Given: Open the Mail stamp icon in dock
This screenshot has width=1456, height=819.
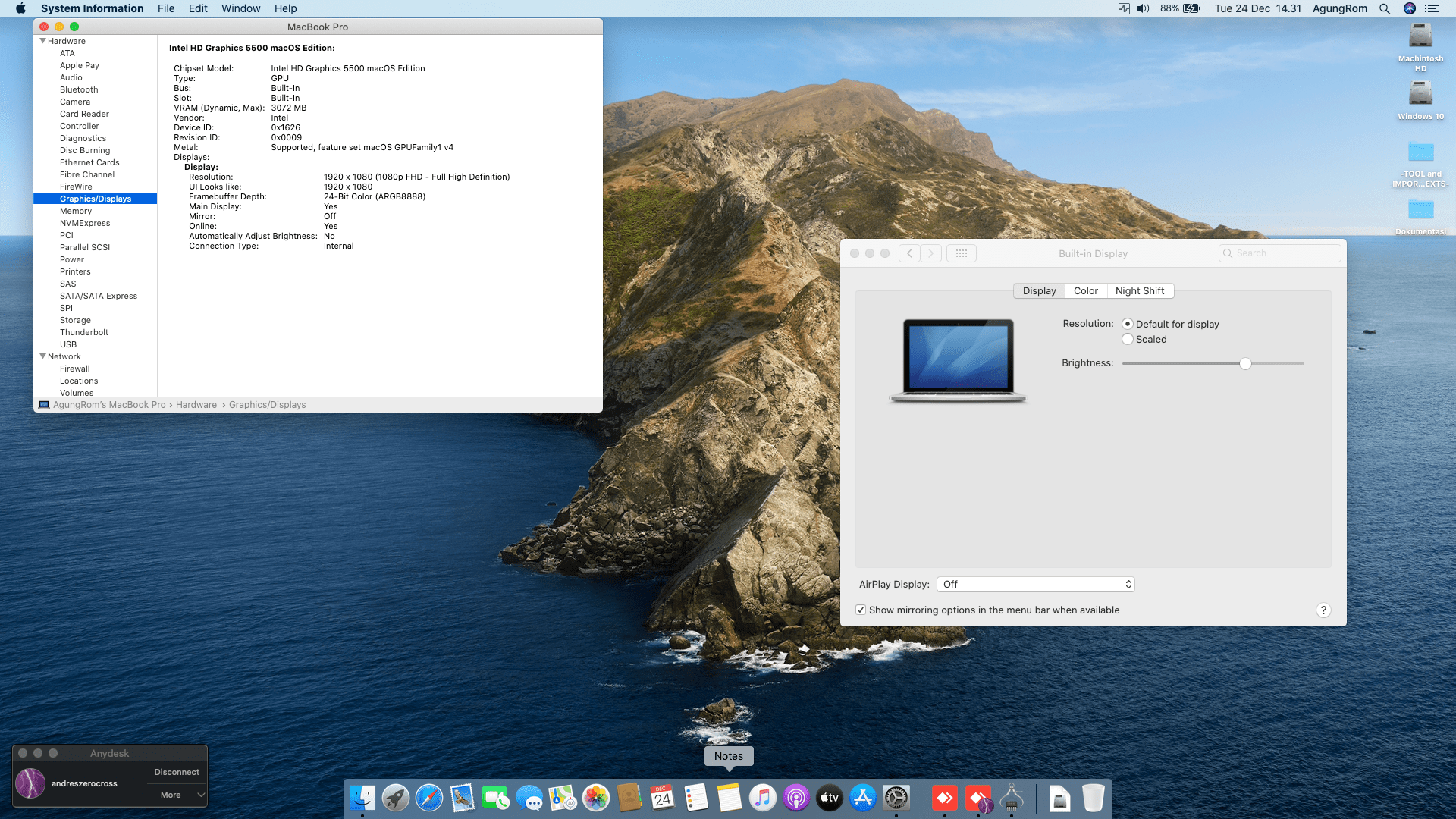Looking at the screenshot, I should (x=463, y=798).
